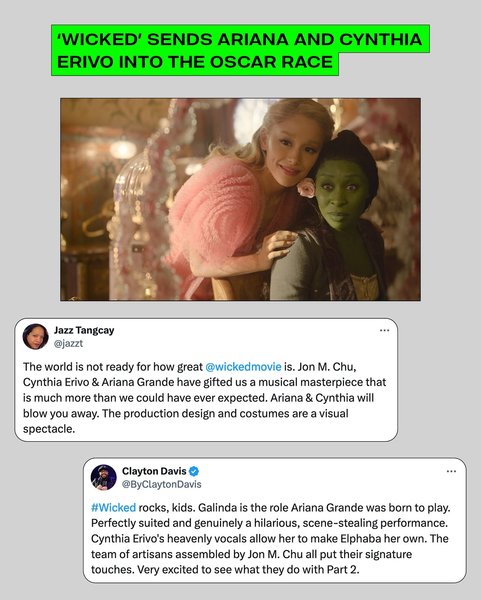Click the blue verified badge beside Clayton Davis
The image size is (481, 600).
click(x=194, y=471)
